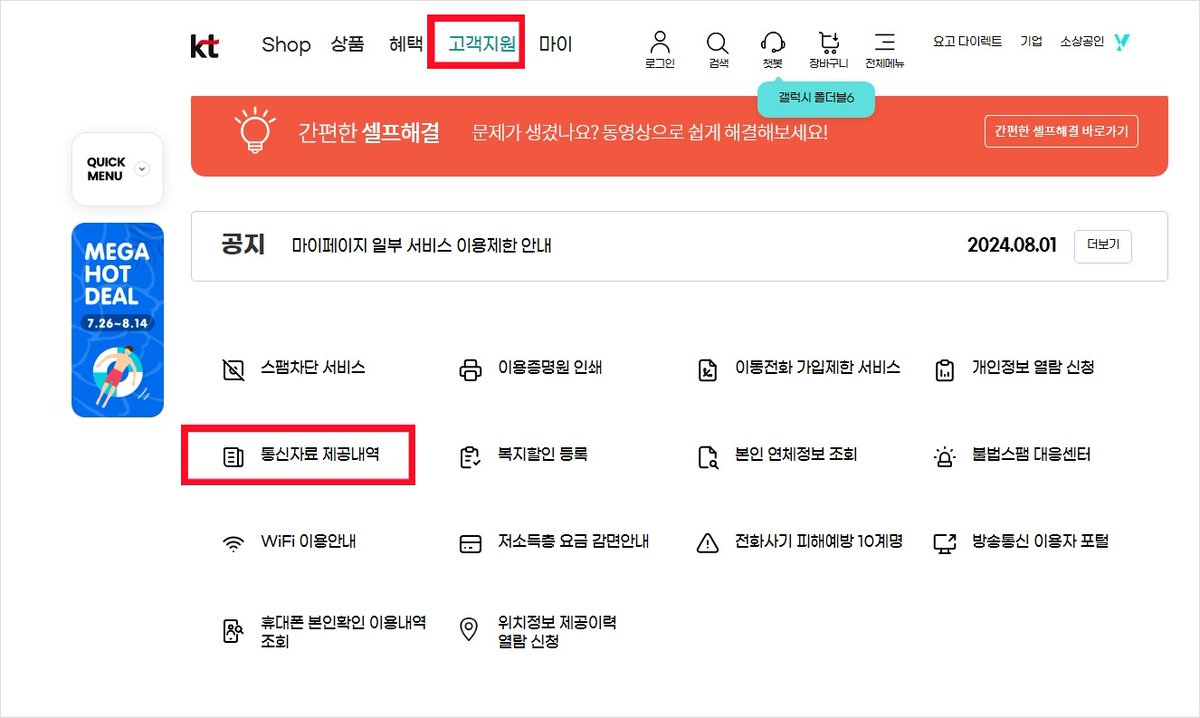Click the 이용증명원 인쇄 printer icon
The width and height of the screenshot is (1200, 718).
click(469, 369)
